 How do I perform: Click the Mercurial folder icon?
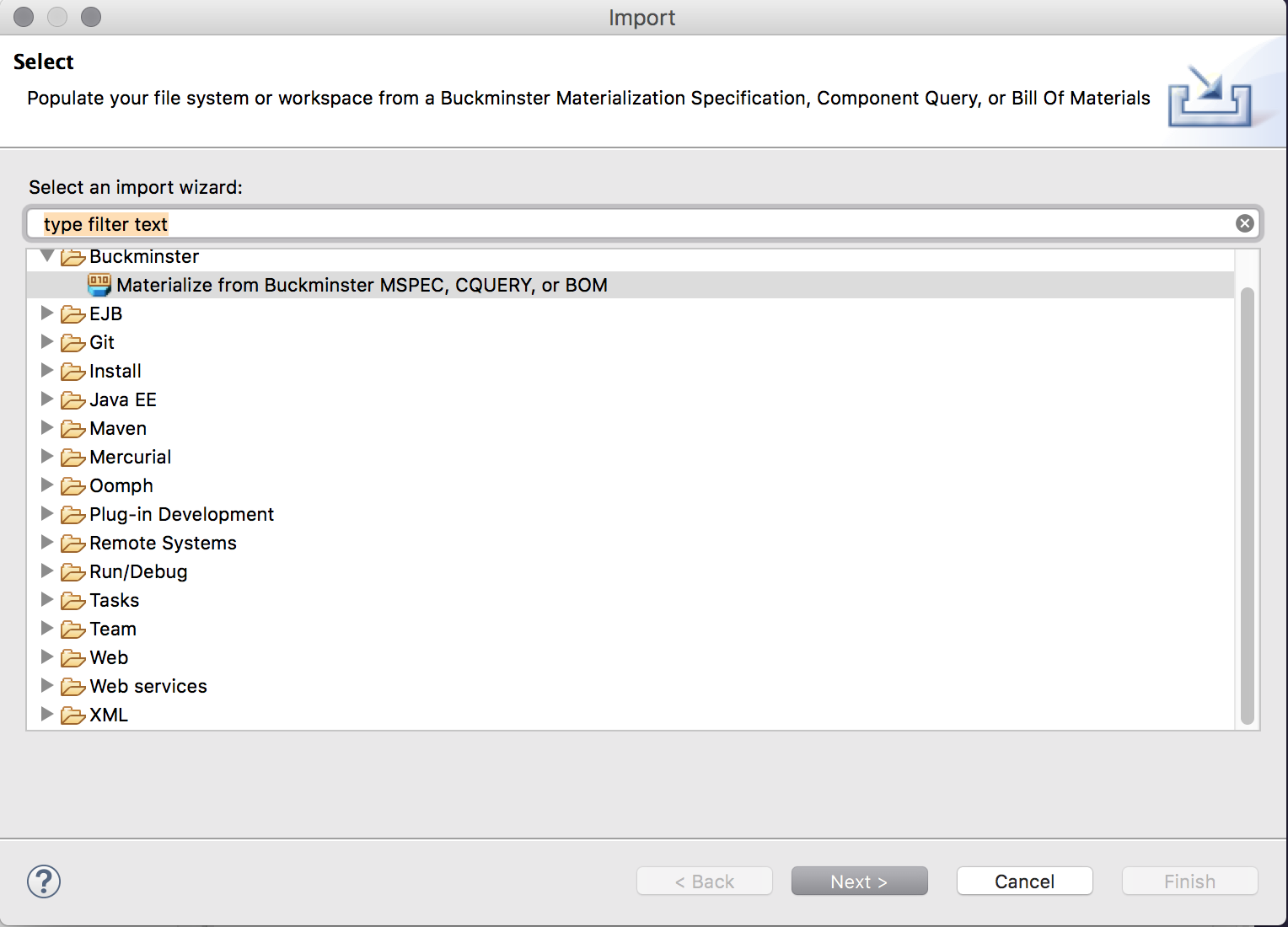click(73, 458)
